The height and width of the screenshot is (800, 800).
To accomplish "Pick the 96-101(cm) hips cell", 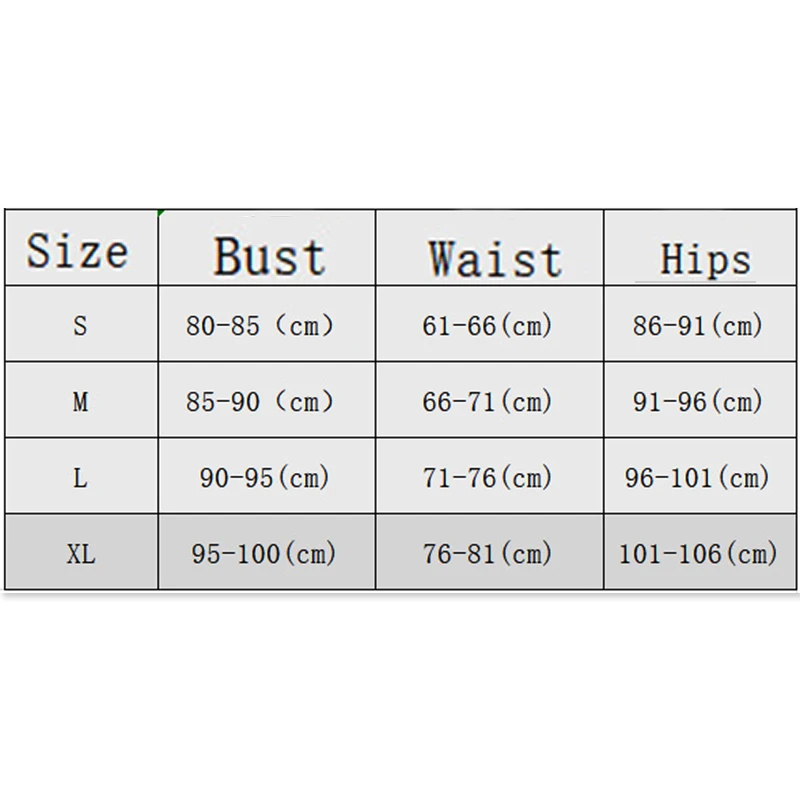I will click(697, 477).
